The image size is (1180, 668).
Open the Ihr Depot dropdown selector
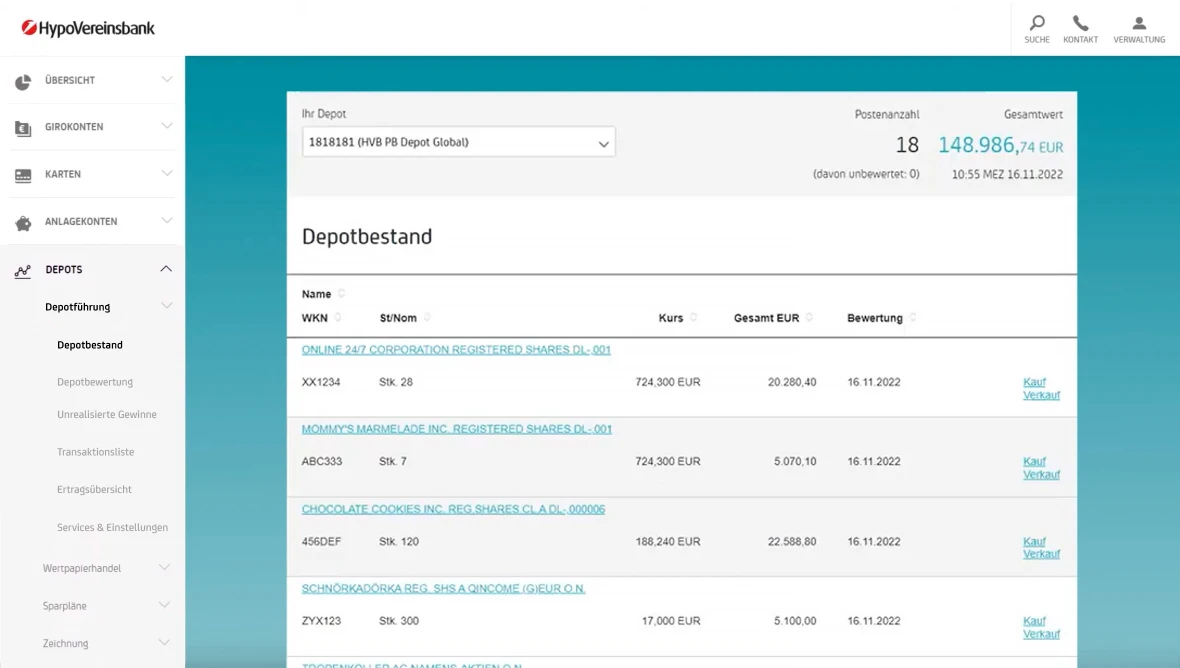pos(458,143)
